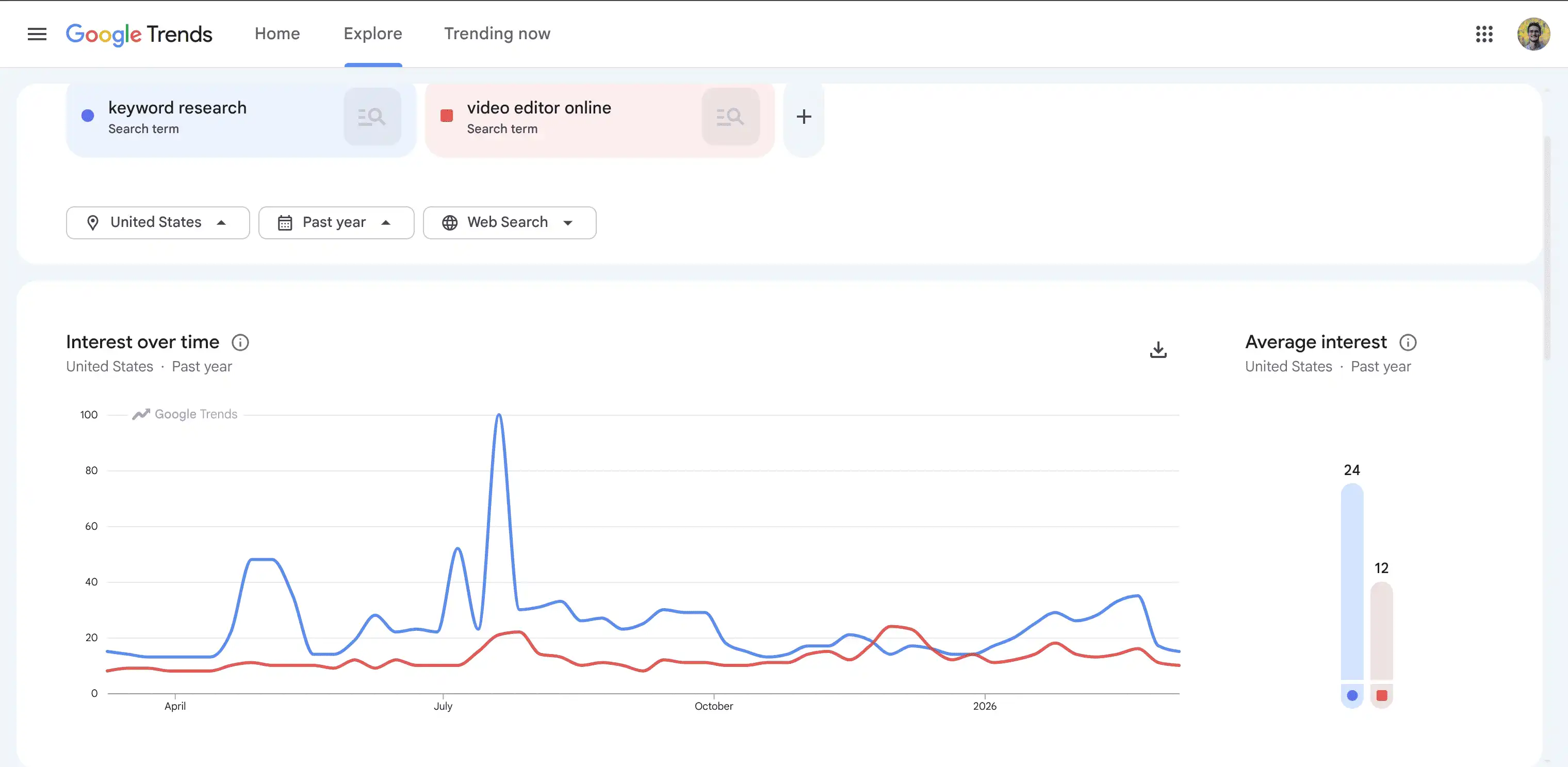The height and width of the screenshot is (767, 1568).
Task: Edit the "keyword research" search term
Action: click(x=372, y=116)
